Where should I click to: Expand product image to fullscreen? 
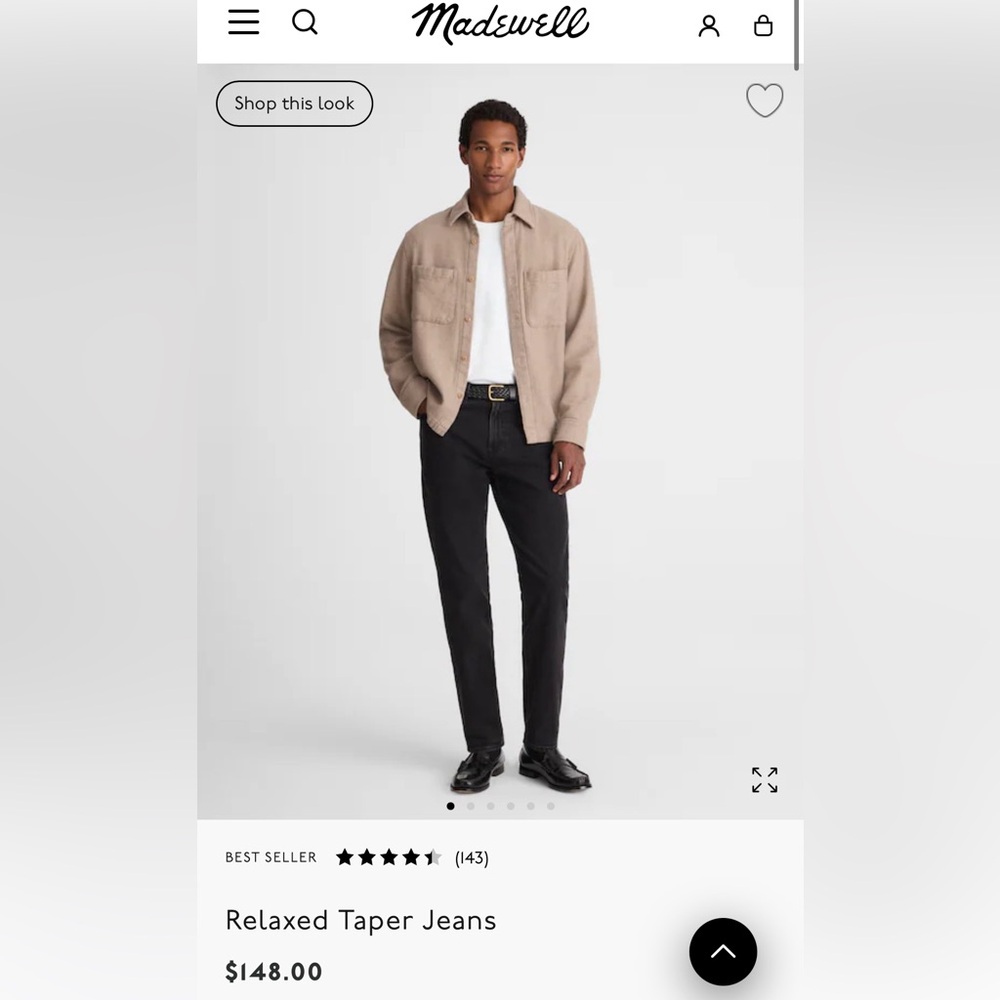(765, 779)
